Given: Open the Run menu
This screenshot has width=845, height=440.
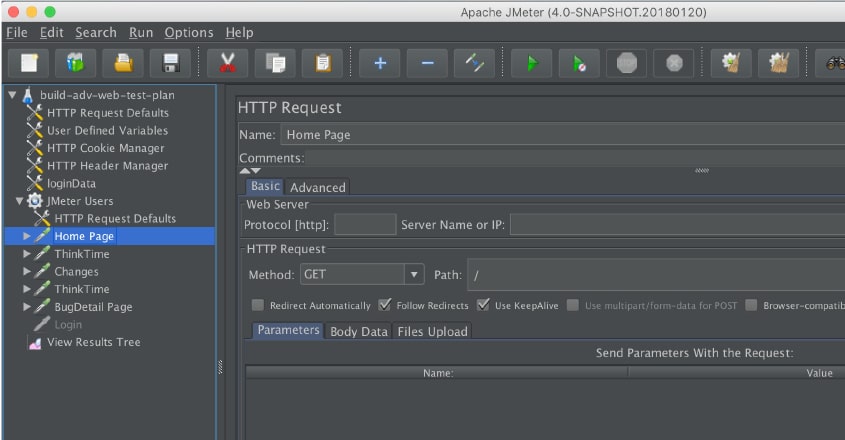Looking at the screenshot, I should click(x=141, y=32).
